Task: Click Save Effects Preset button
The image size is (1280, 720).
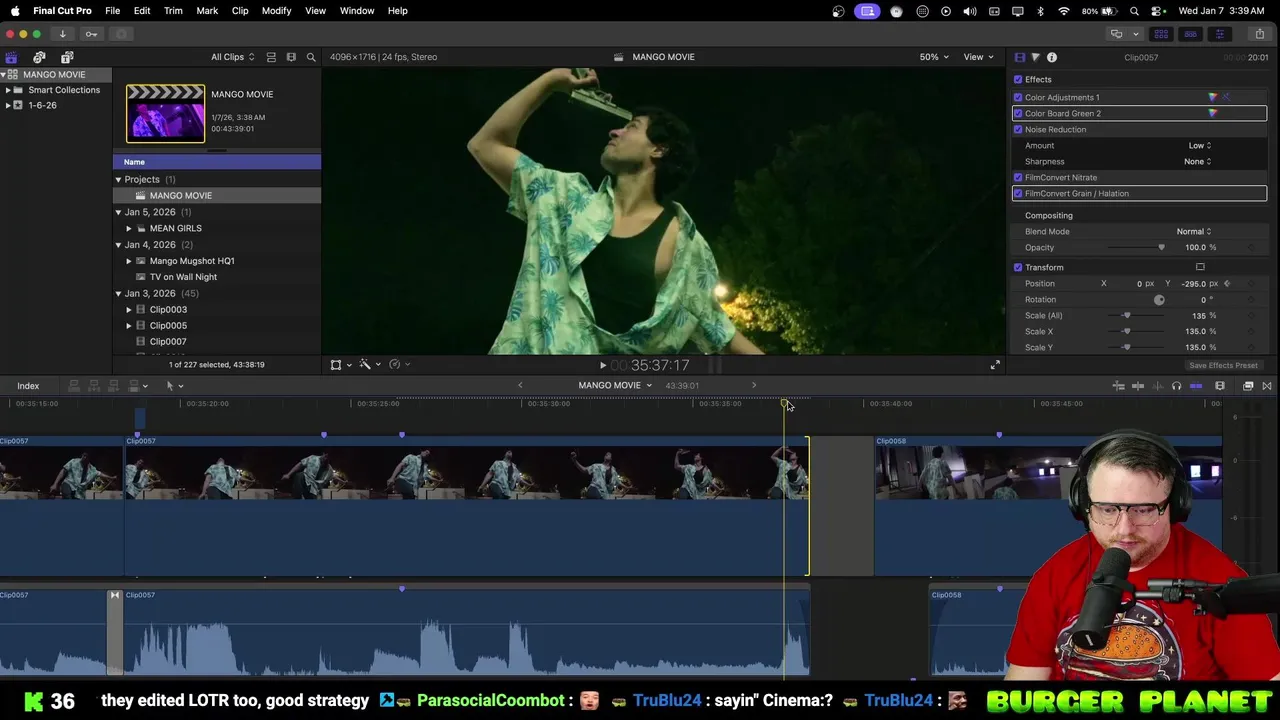Action: (x=1223, y=365)
